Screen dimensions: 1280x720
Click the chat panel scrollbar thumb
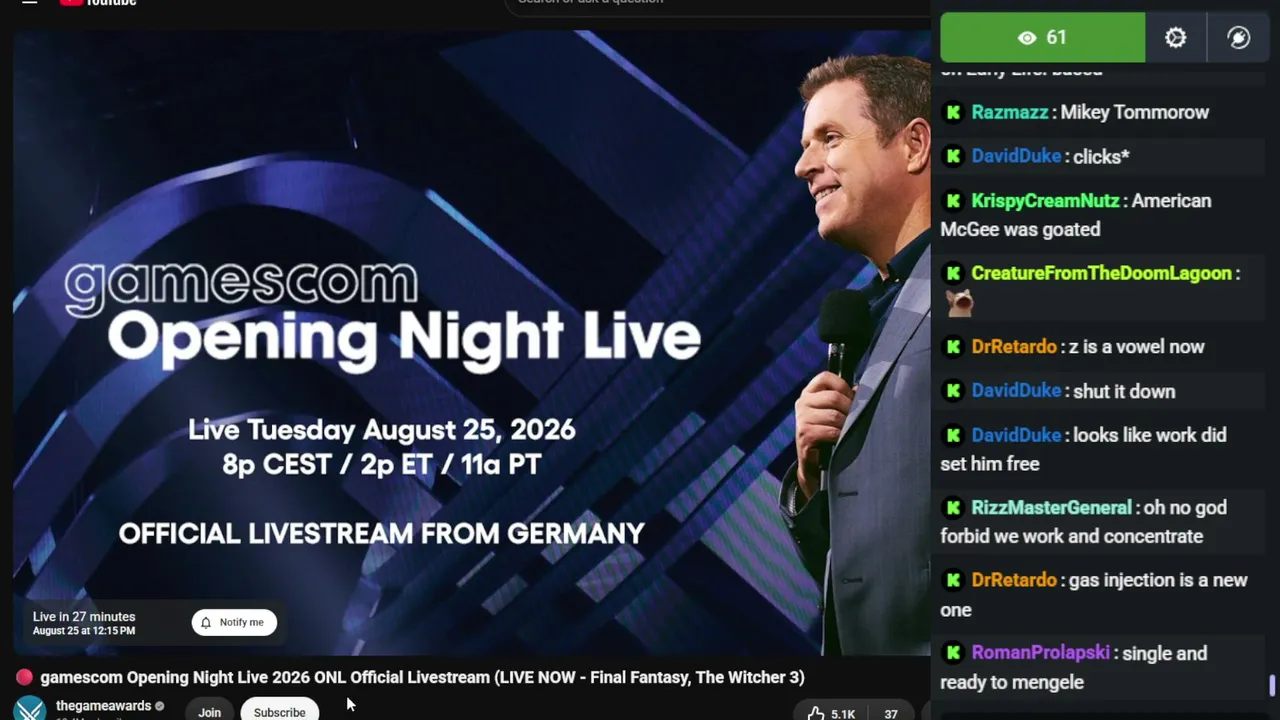(1272, 686)
